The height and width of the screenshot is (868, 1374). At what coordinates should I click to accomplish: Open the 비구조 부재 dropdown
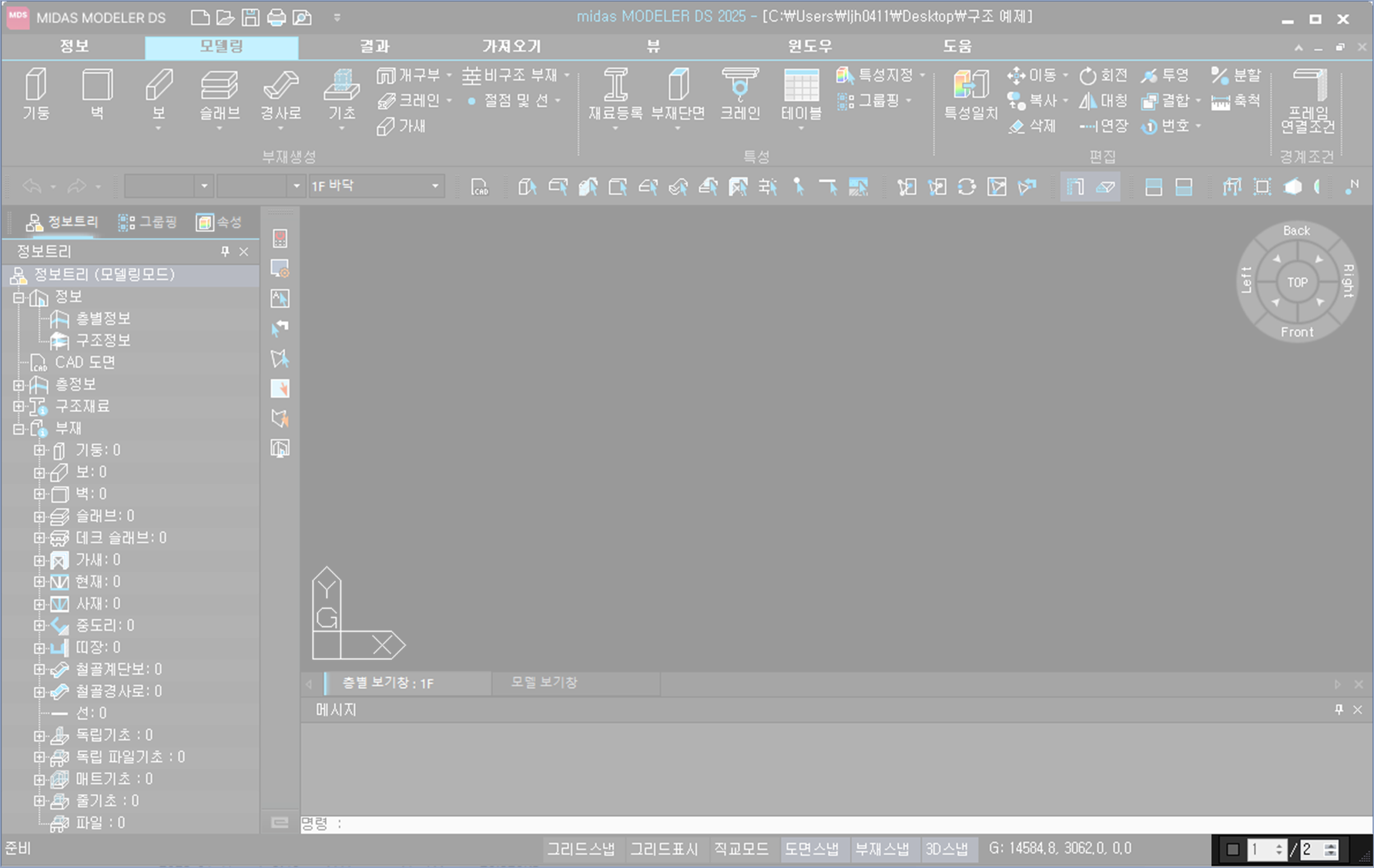point(567,75)
